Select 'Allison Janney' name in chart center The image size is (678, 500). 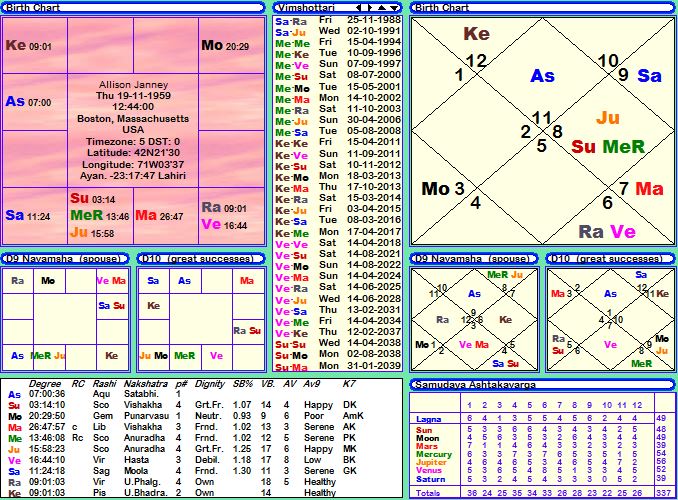pyautogui.click(x=133, y=85)
